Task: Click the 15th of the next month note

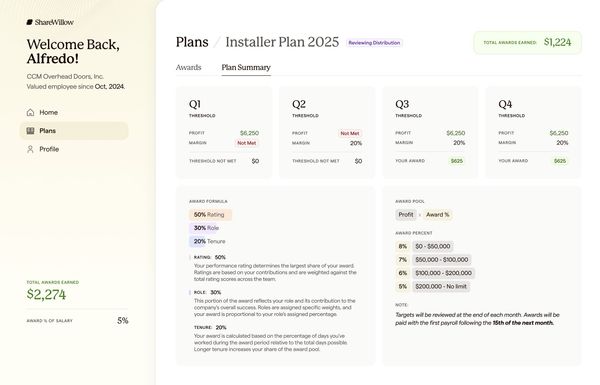Action: coord(523,323)
